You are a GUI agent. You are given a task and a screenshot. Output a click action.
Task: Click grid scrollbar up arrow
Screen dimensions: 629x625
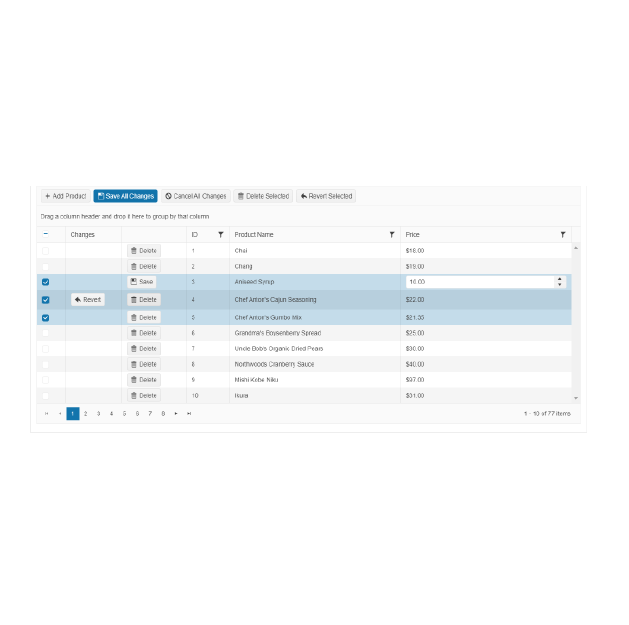(x=576, y=248)
